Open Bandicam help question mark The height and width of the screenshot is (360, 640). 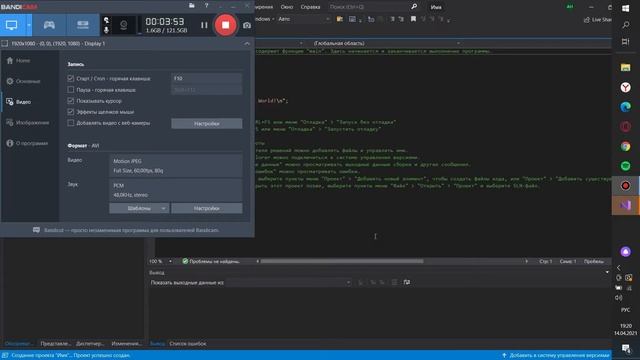coord(207,5)
